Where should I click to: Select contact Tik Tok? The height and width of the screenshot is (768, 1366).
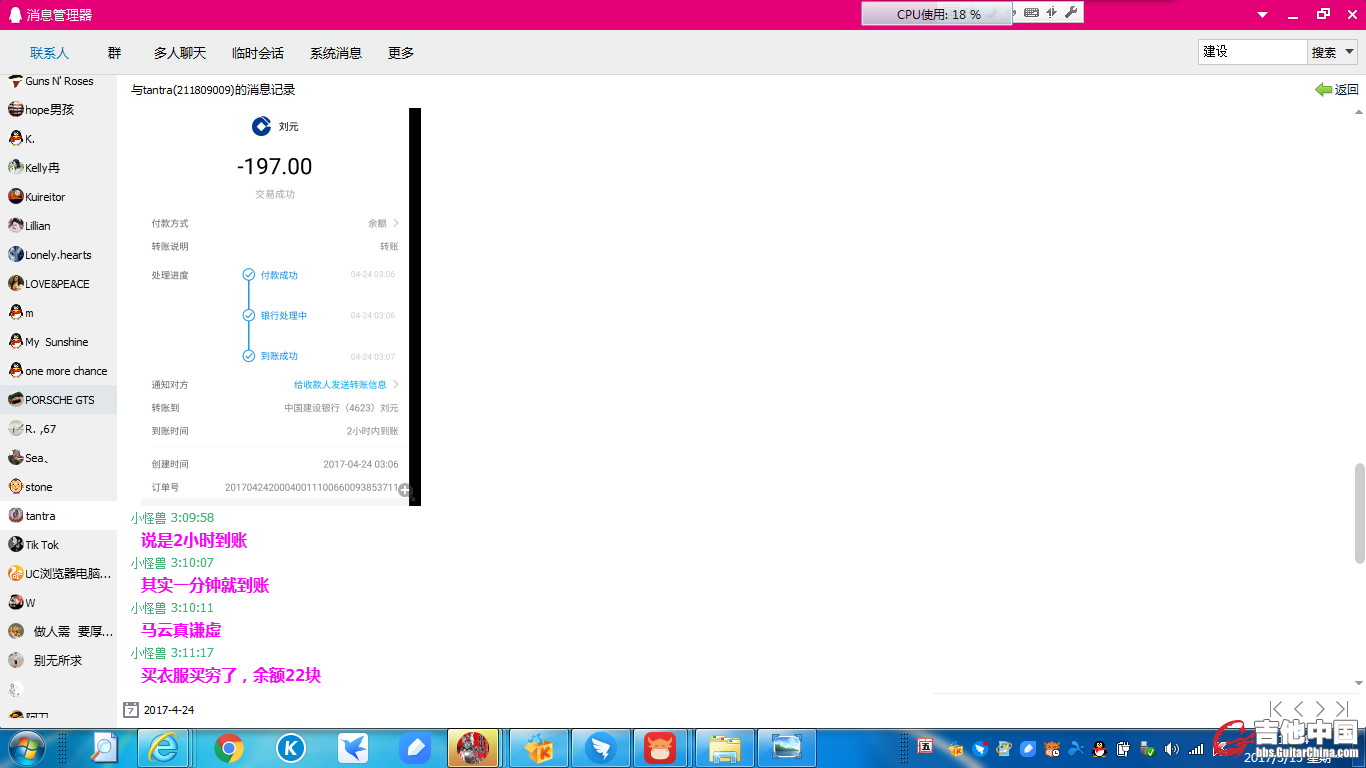click(x=58, y=545)
